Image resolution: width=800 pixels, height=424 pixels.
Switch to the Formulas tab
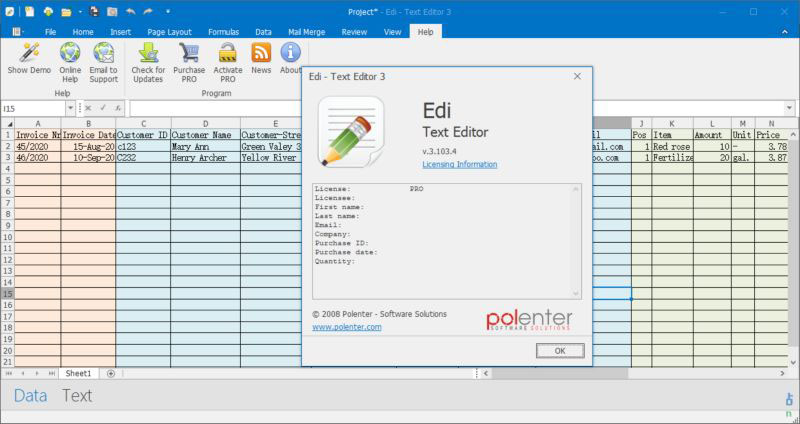click(x=223, y=32)
